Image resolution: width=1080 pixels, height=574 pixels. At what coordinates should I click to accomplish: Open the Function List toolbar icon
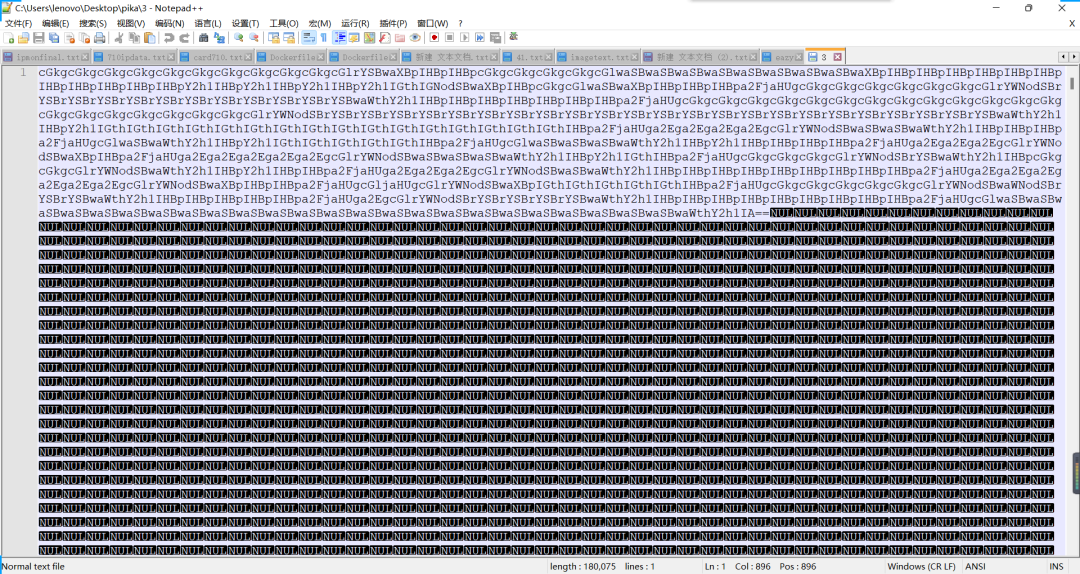pyautogui.click(x=384, y=38)
